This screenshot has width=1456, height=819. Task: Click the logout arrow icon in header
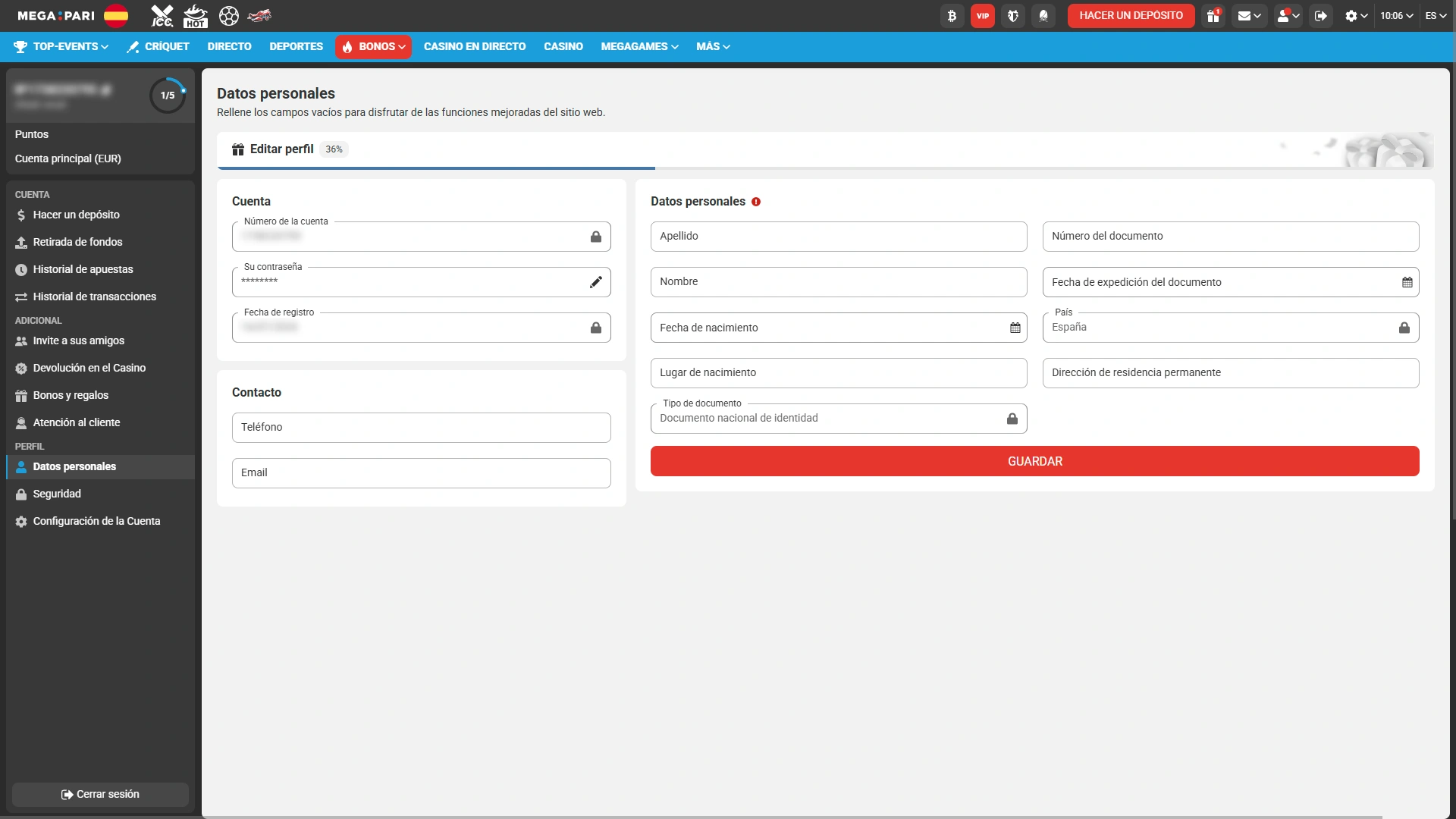1321,15
